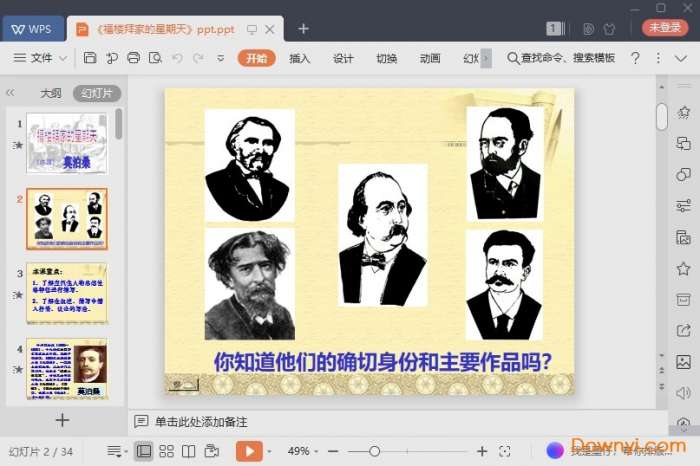Switch to reading view book icon
Screen dimensions: 700x466
pyautogui.click(x=188, y=451)
